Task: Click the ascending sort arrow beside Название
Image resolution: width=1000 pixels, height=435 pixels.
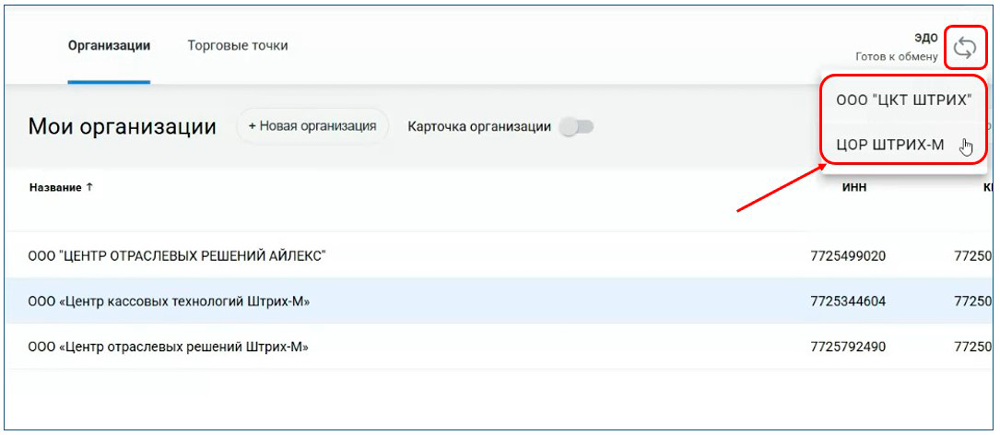Action: [89, 187]
